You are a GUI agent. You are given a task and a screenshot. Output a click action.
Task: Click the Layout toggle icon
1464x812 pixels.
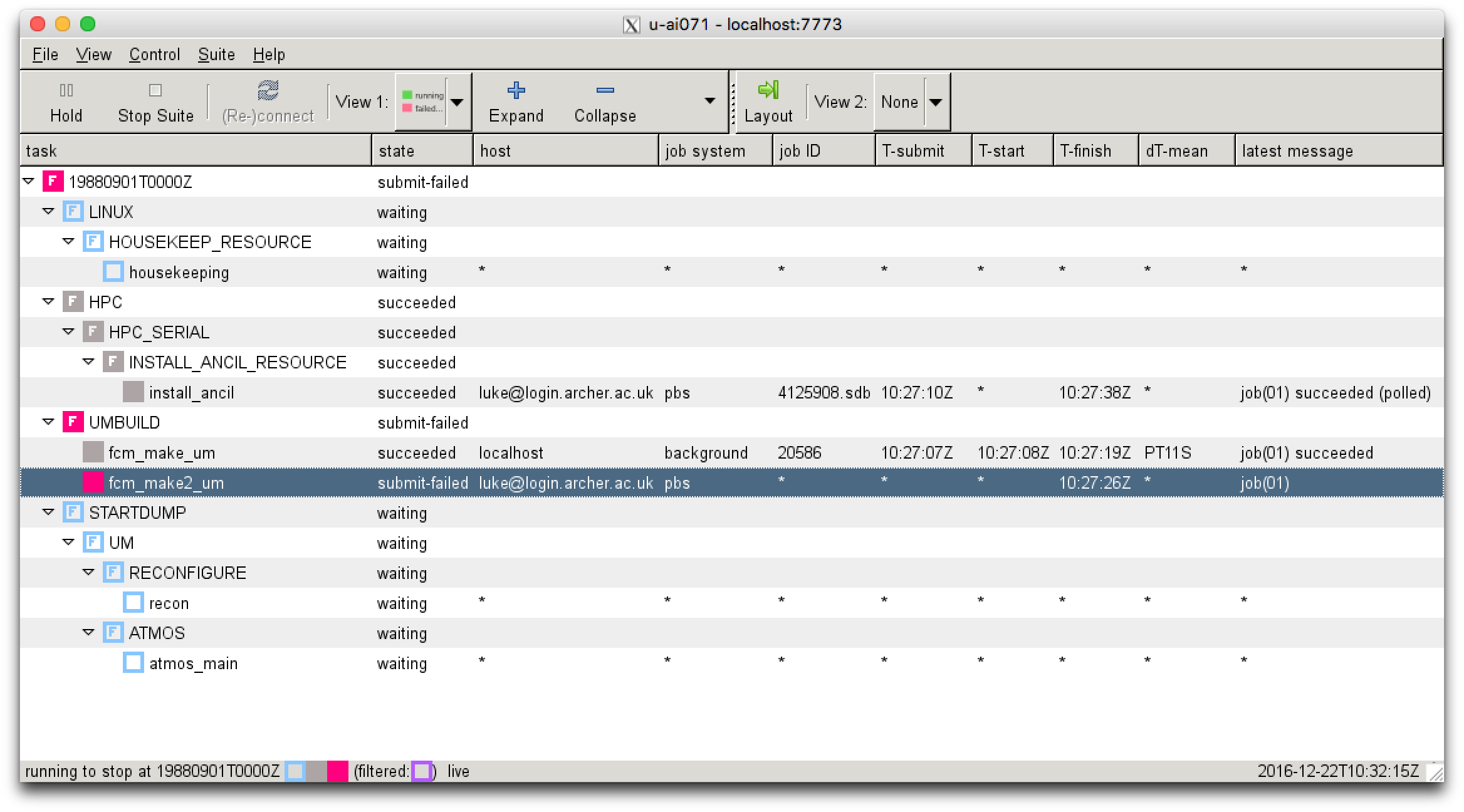pos(768,102)
